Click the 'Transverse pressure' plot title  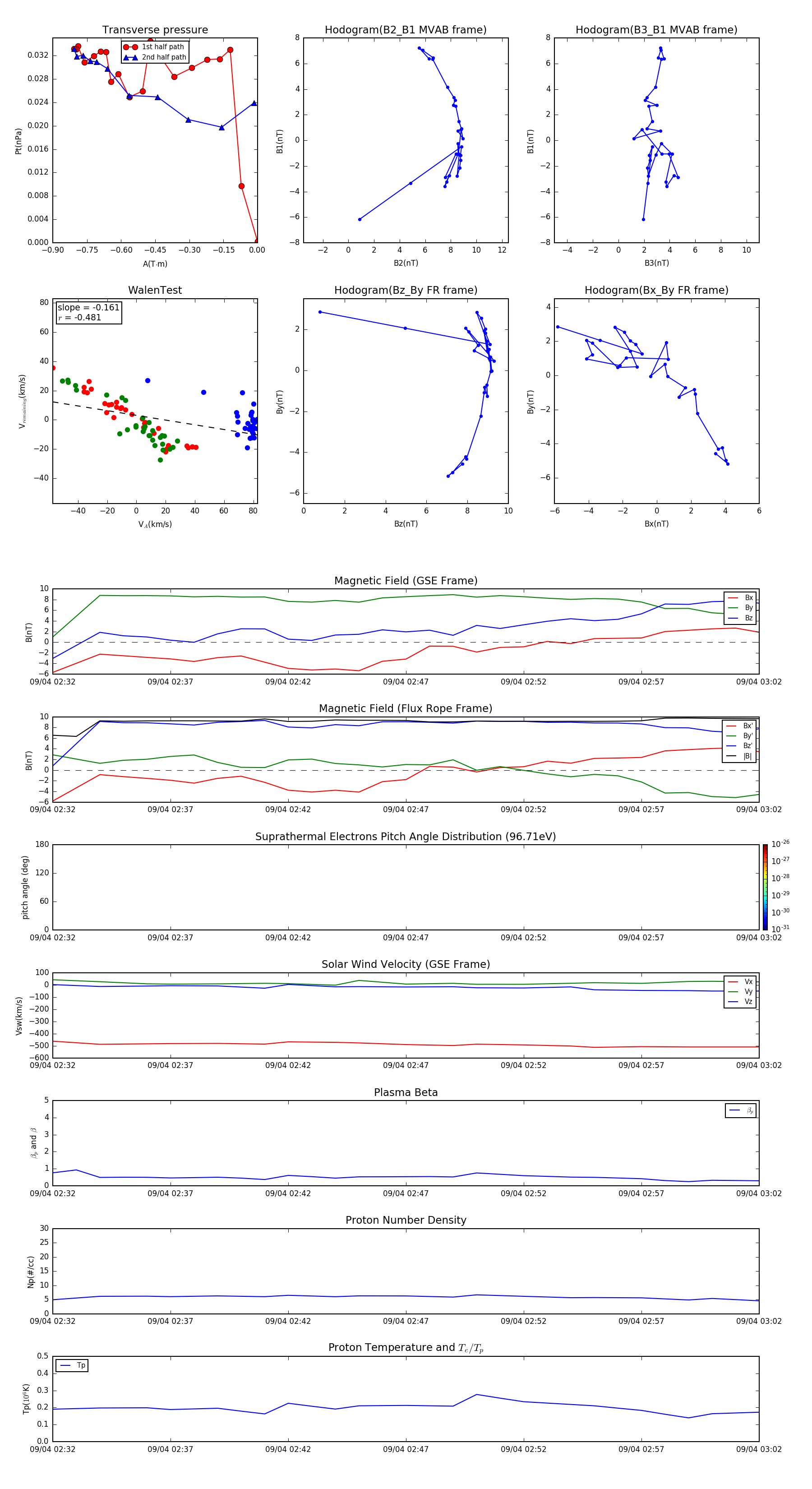(155, 30)
